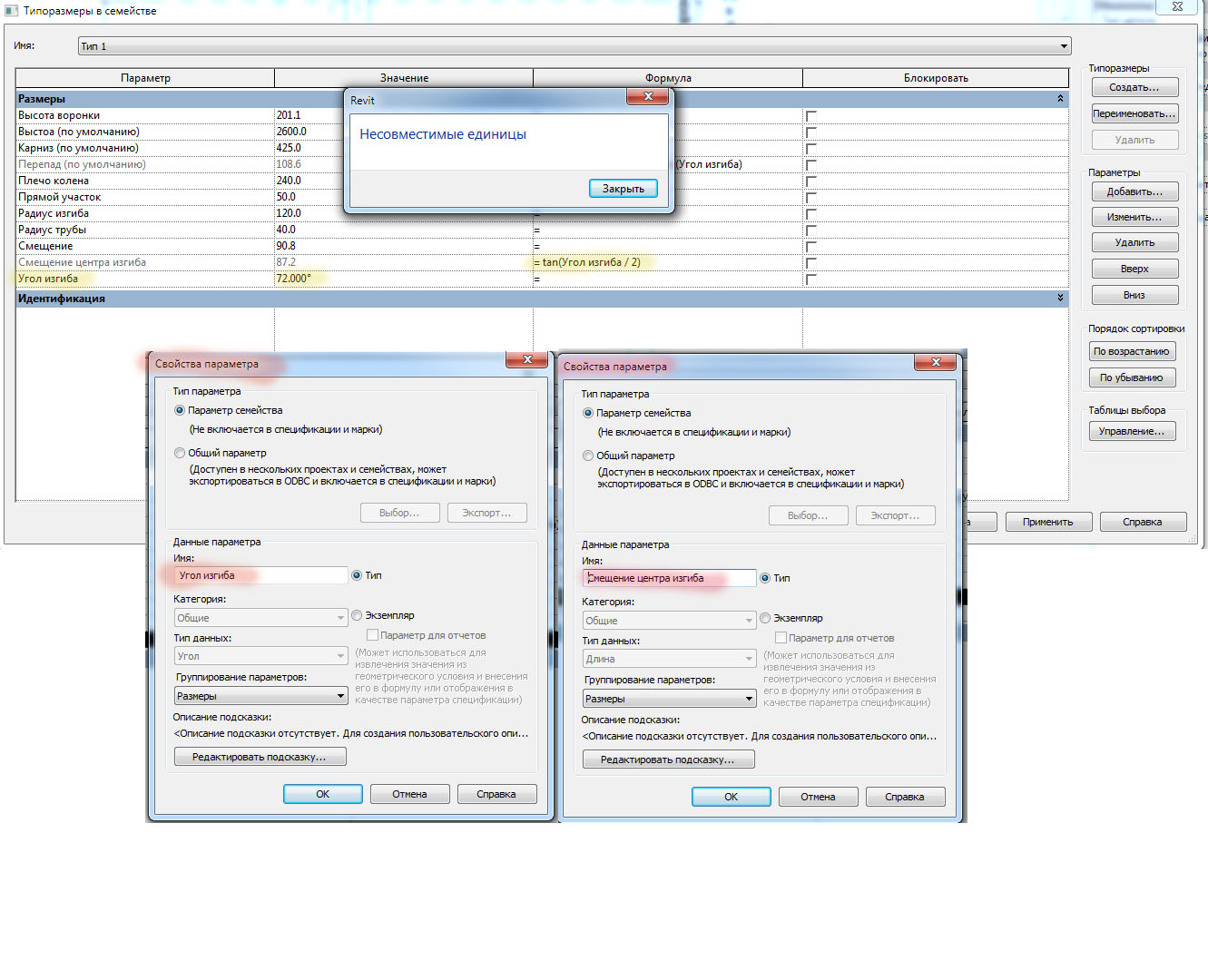The height and width of the screenshot is (980, 1208).
Task: Click Применить in family types dialog
Action: [1047, 522]
